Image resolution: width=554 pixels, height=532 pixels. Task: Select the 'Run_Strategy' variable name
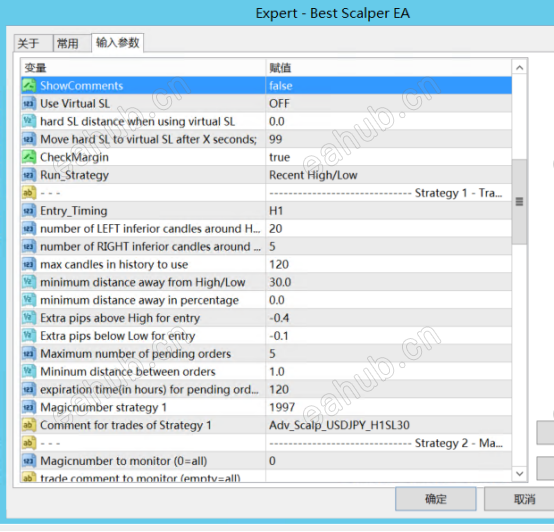click(74, 175)
